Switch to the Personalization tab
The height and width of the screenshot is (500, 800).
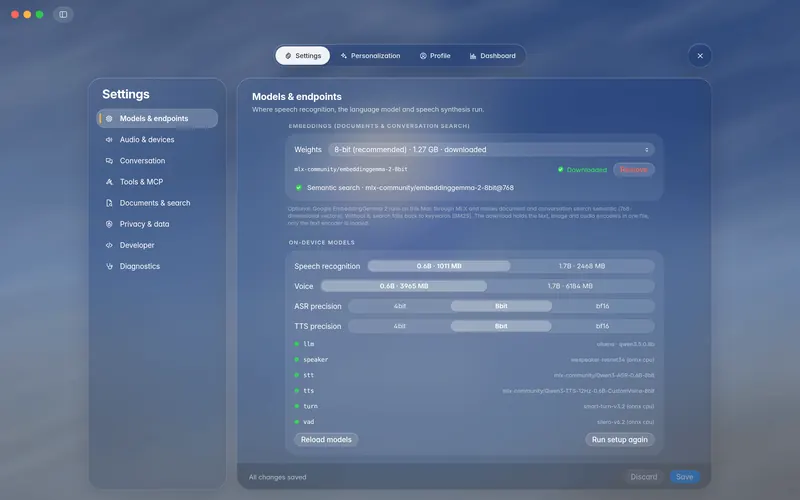click(x=370, y=56)
